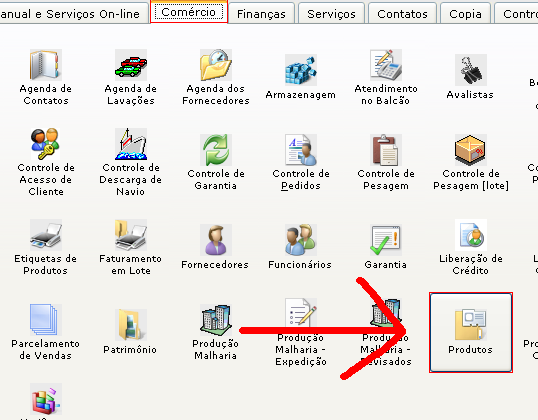This screenshot has height=420, width=538.
Task: Open Patrimônio folder icon
Action: (x=131, y=325)
